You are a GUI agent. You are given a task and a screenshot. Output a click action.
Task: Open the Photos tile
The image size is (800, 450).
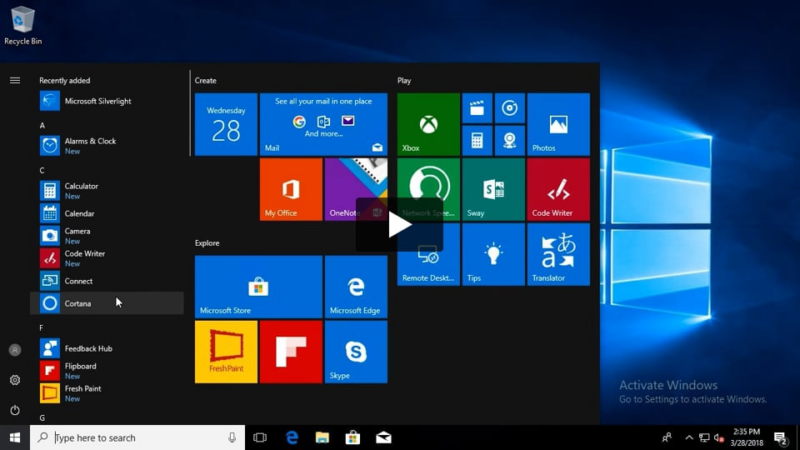(x=558, y=124)
